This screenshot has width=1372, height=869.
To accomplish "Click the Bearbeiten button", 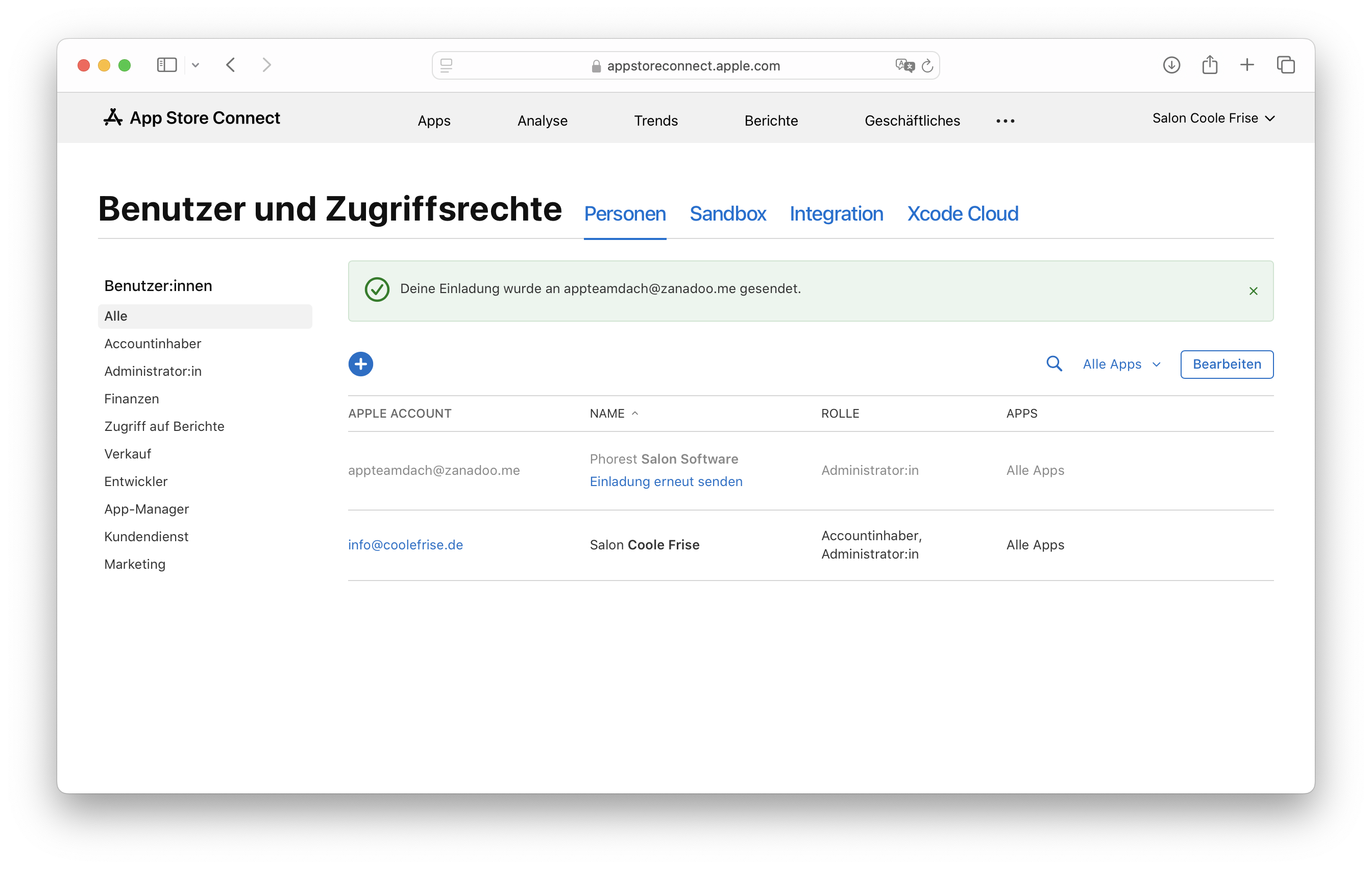I will click(x=1226, y=364).
